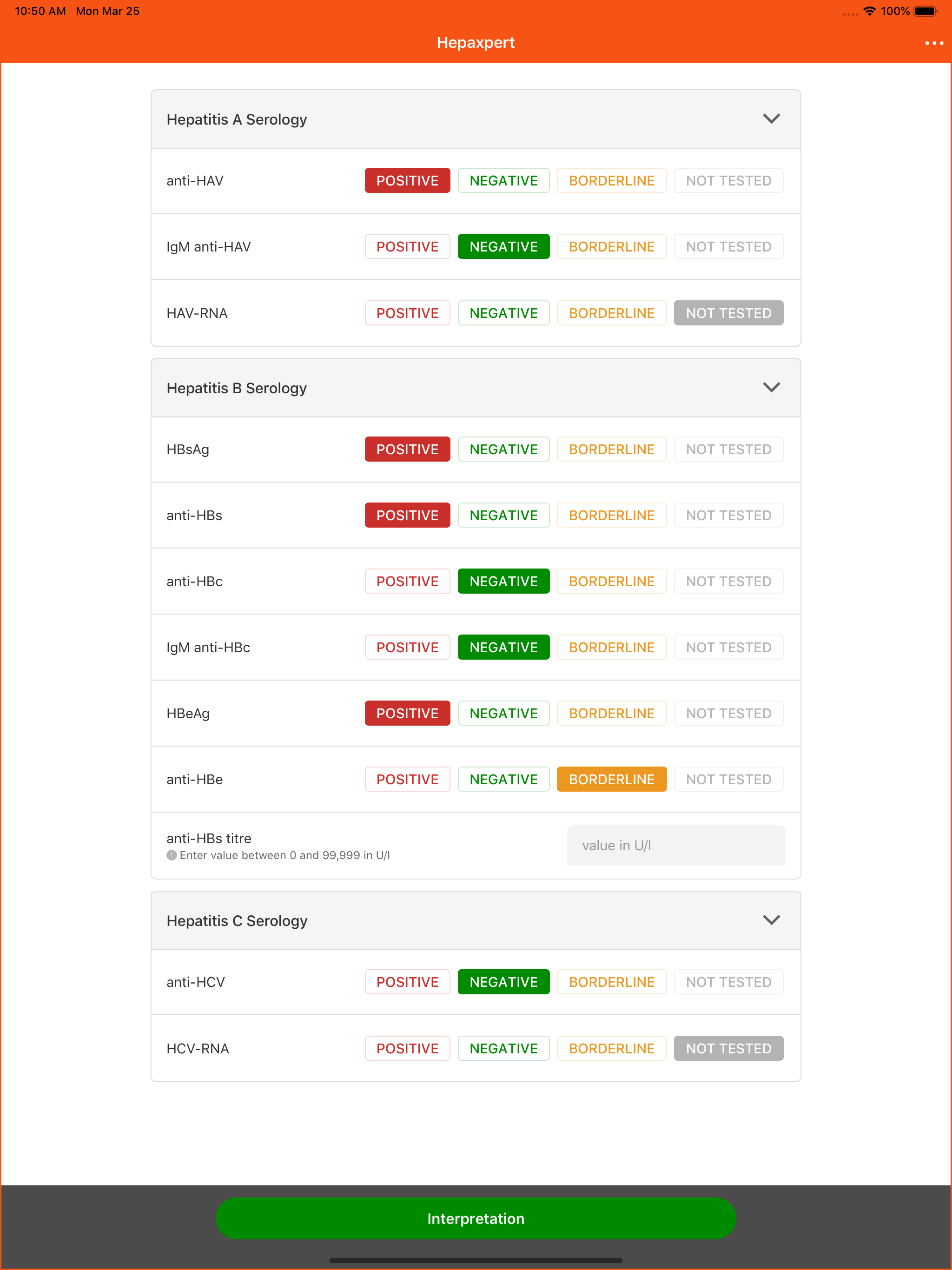Open the three-dot more options menu
Screen dimensions: 952x1270
coord(933,43)
